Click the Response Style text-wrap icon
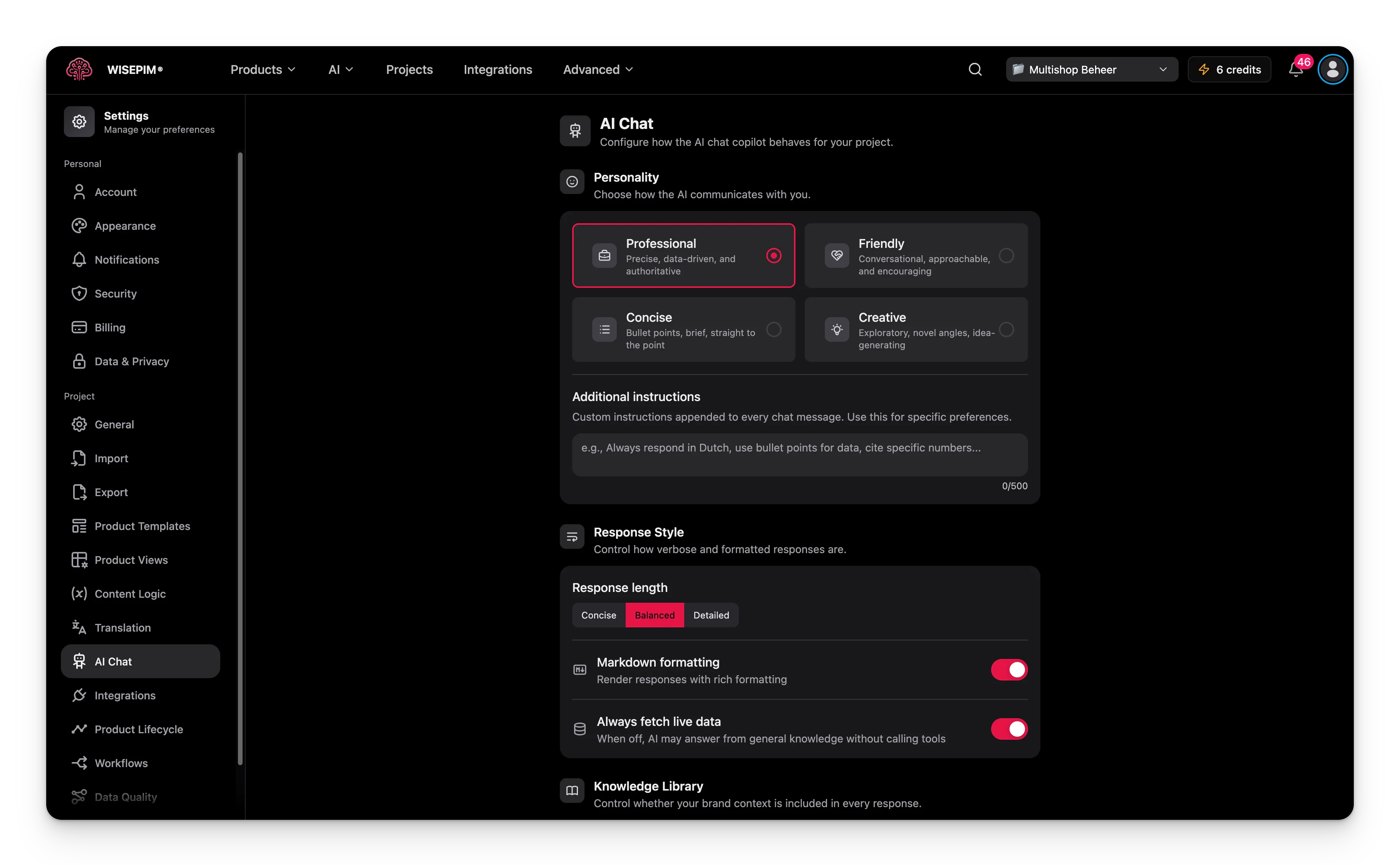1400x866 pixels. point(572,537)
